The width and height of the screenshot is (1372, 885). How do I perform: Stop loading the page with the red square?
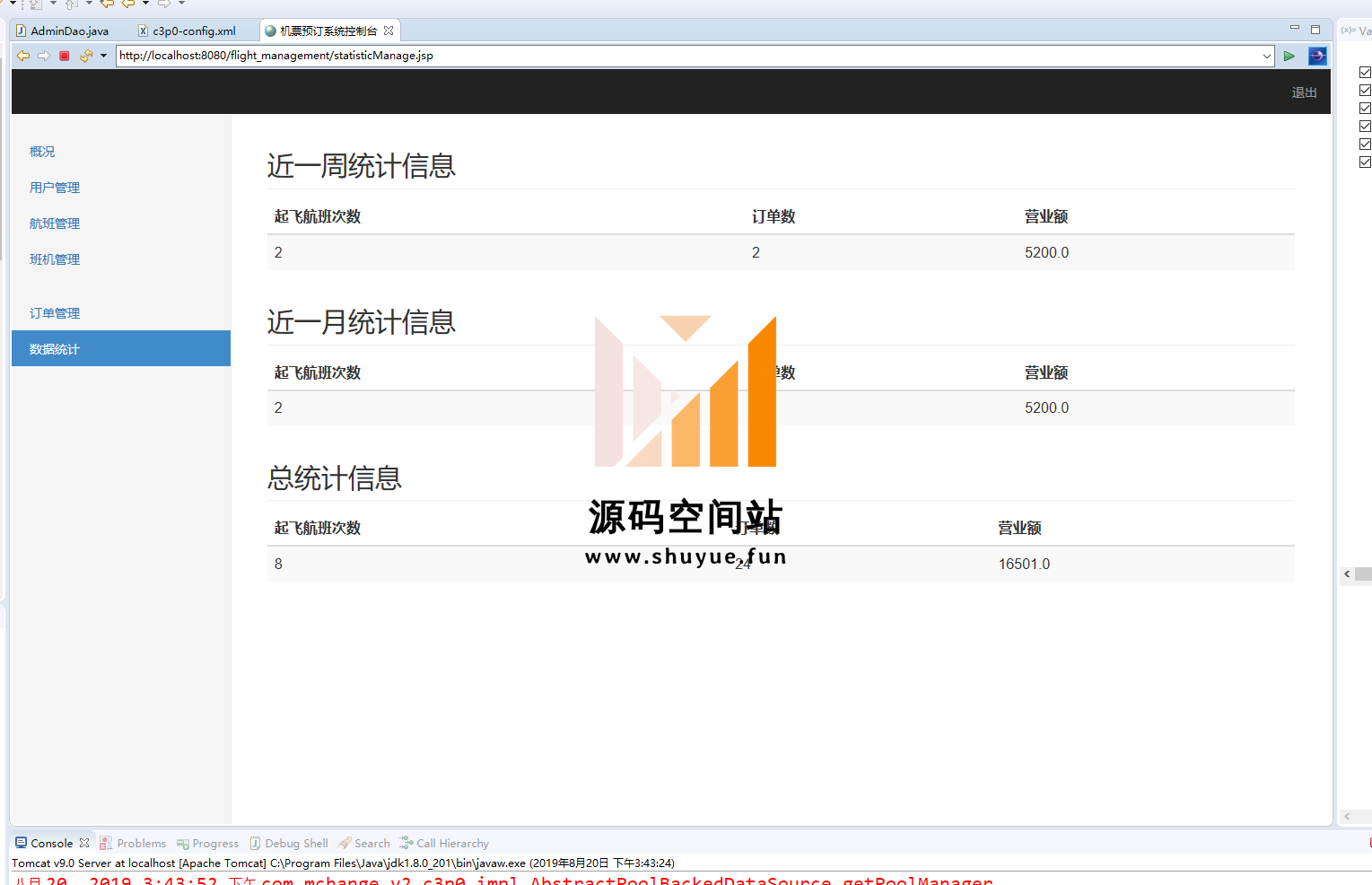click(x=65, y=56)
